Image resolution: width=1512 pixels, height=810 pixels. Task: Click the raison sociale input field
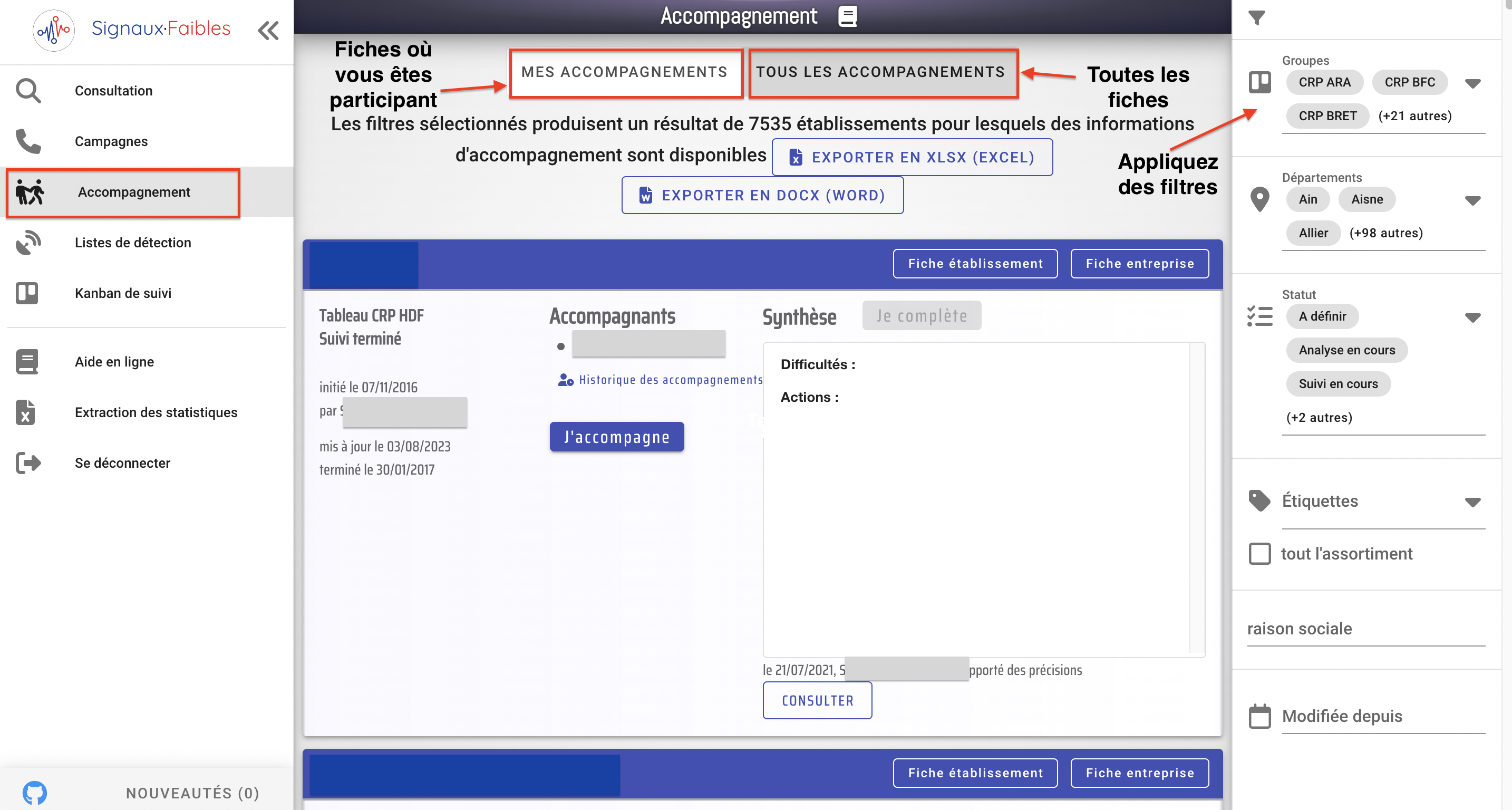point(1365,629)
